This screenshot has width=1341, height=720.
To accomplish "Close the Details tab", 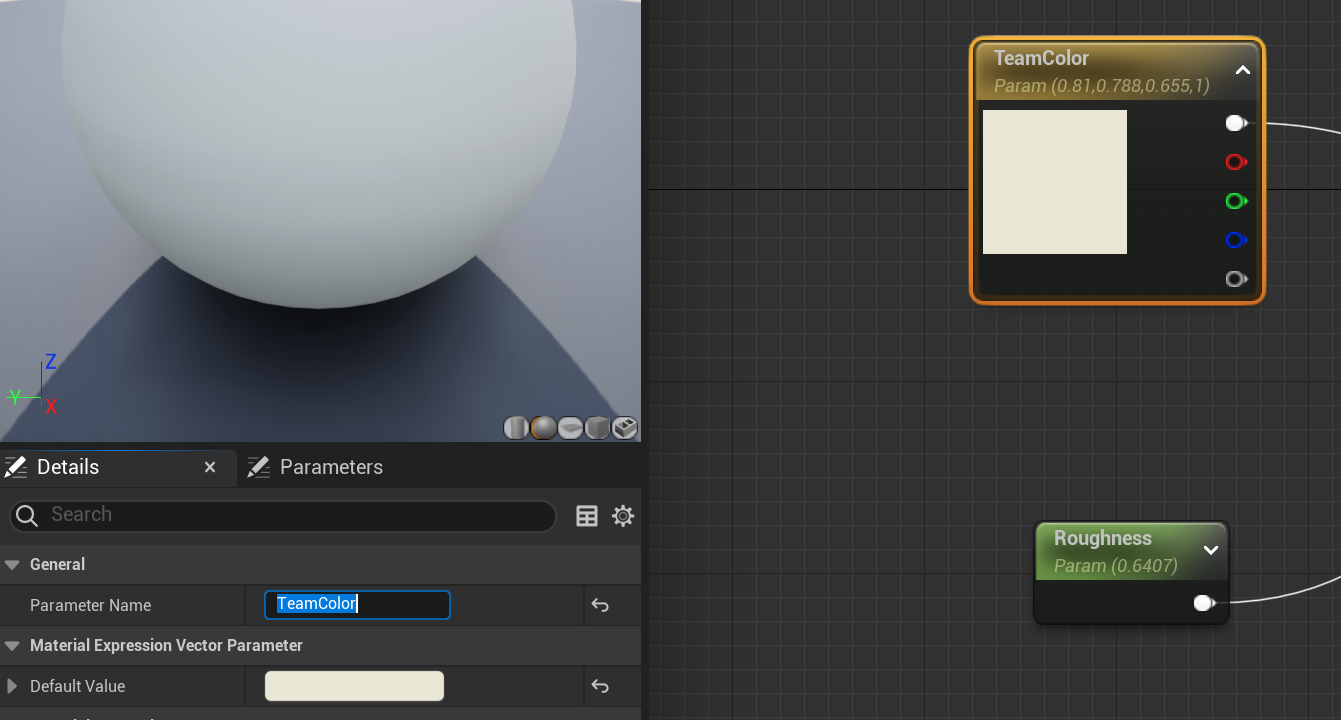I will (x=210, y=467).
